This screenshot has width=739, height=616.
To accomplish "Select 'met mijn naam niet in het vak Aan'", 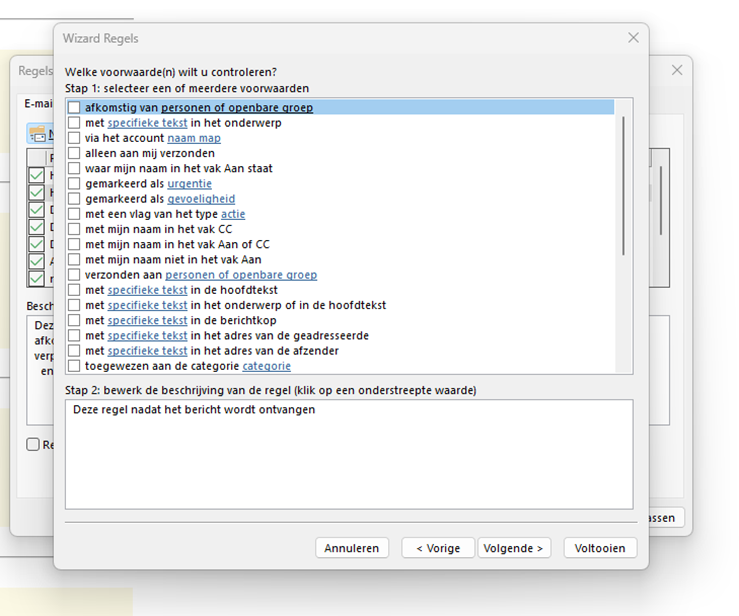I will click(74, 259).
